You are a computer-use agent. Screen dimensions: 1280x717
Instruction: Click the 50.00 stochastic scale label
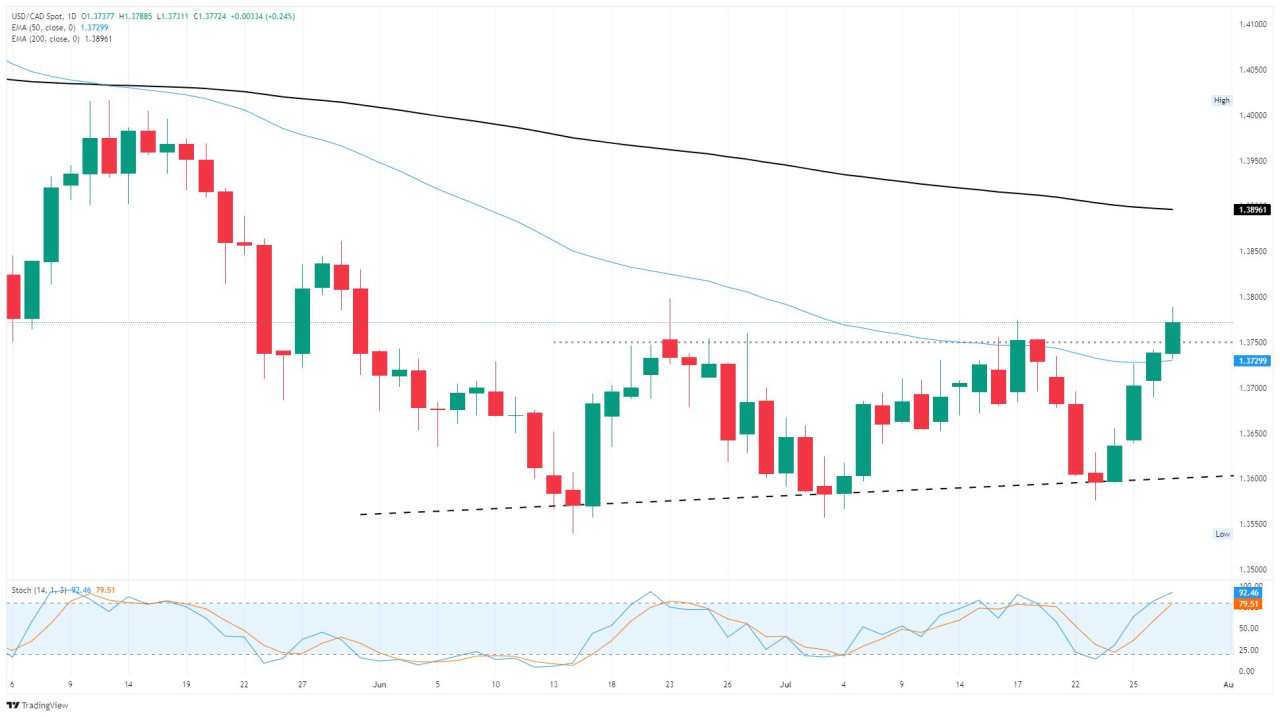click(1250, 629)
